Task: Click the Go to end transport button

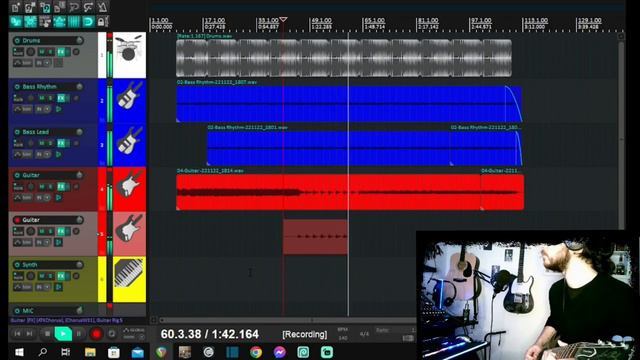Action: coord(30,334)
